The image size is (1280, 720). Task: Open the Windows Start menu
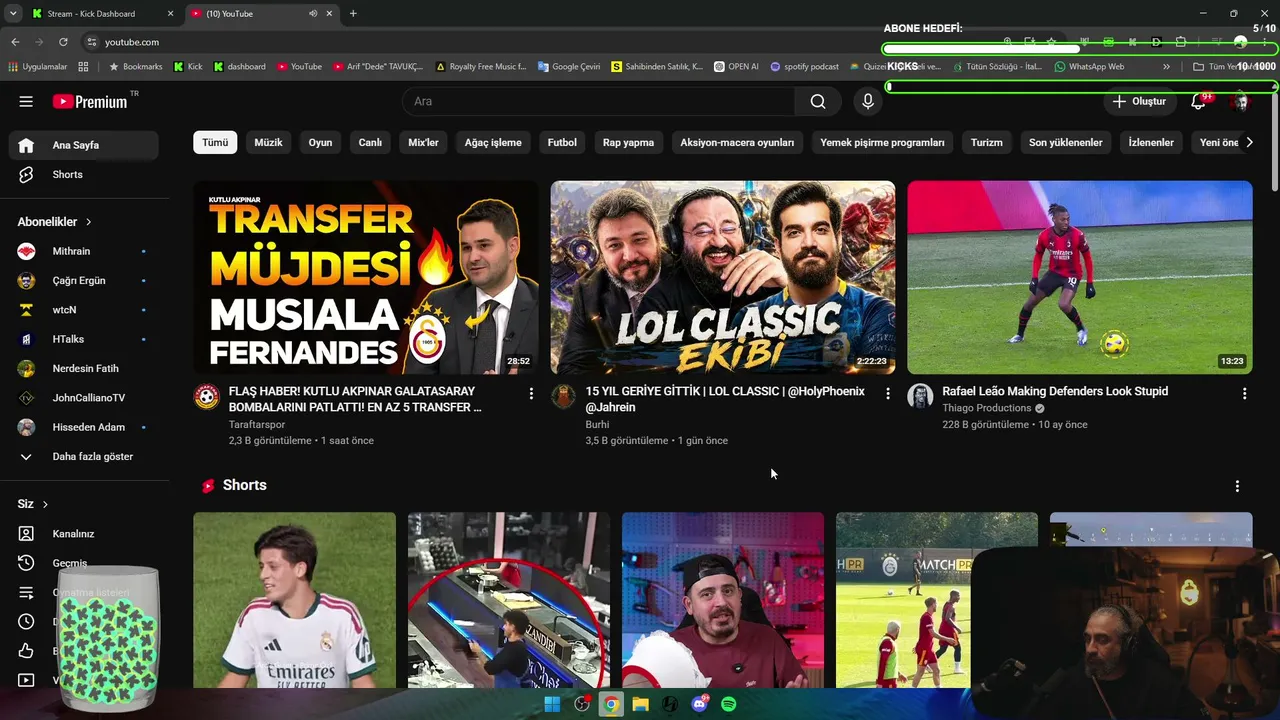pyautogui.click(x=552, y=704)
